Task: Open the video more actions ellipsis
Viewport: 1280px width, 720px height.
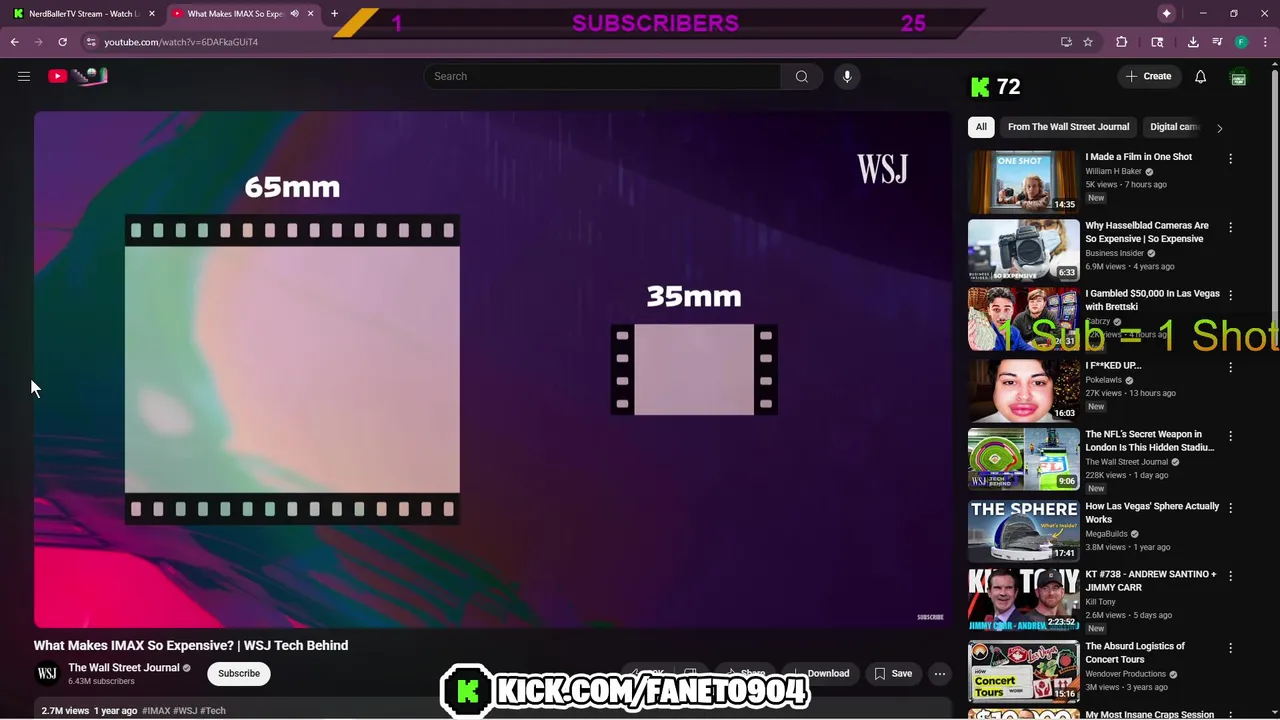Action: pyautogui.click(x=940, y=674)
